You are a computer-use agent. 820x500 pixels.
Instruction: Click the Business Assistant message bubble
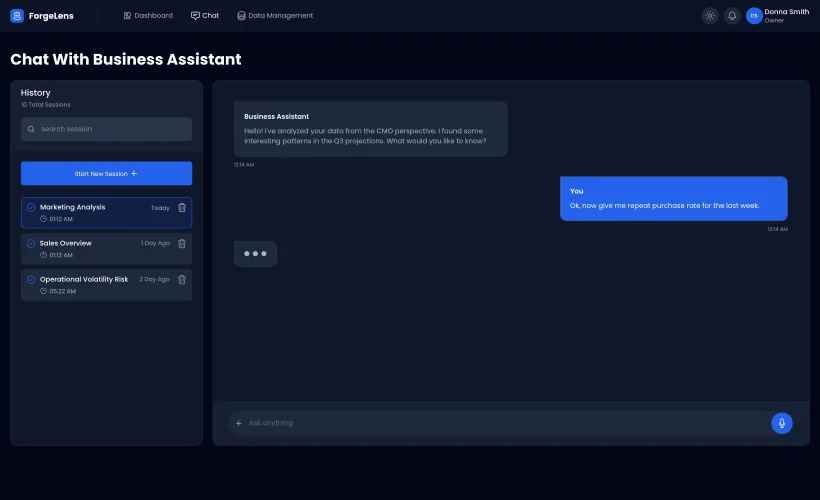[x=370, y=129]
